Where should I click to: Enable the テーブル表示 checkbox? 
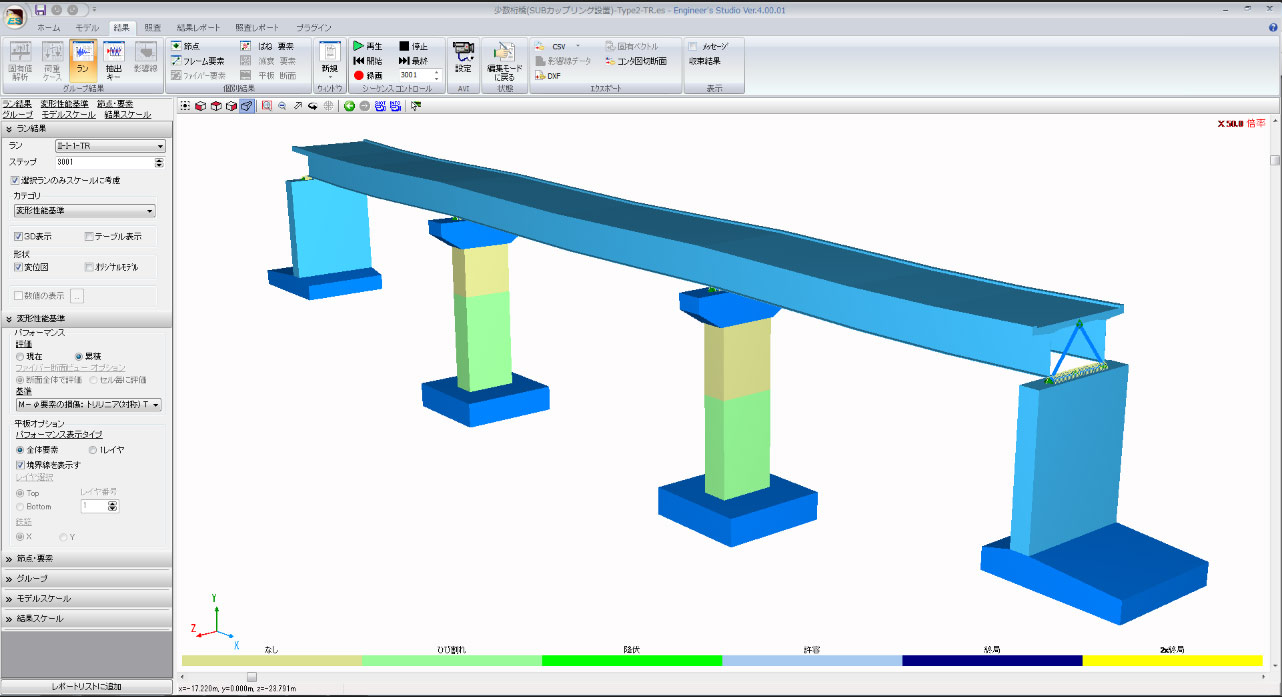point(89,237)
